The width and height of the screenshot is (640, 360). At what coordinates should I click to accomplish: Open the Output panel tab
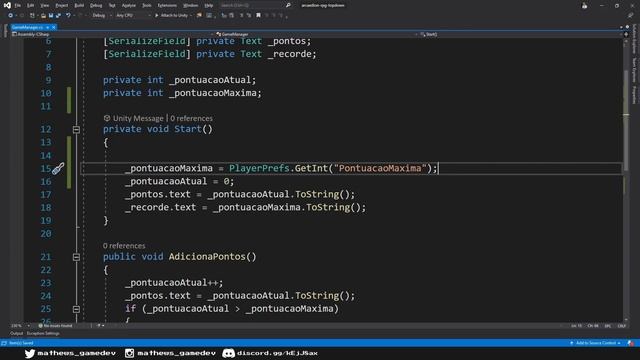(x=16, y=333)
